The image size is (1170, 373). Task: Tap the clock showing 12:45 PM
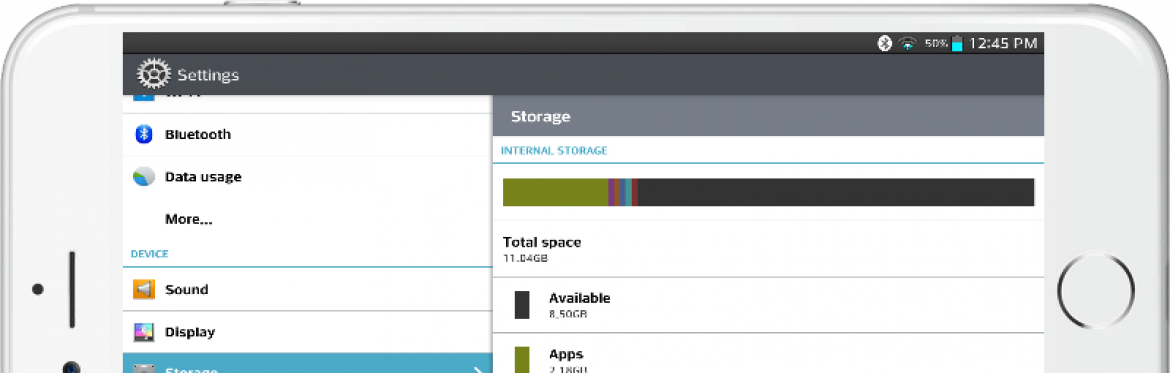[1003, 43]
